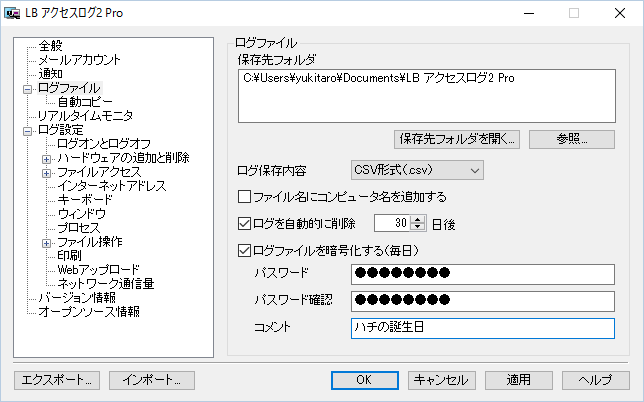The height and width of the screenshot is (402, 644).
Task: Increase deletion days with up arrow
Action: click(x=418, y=220)
